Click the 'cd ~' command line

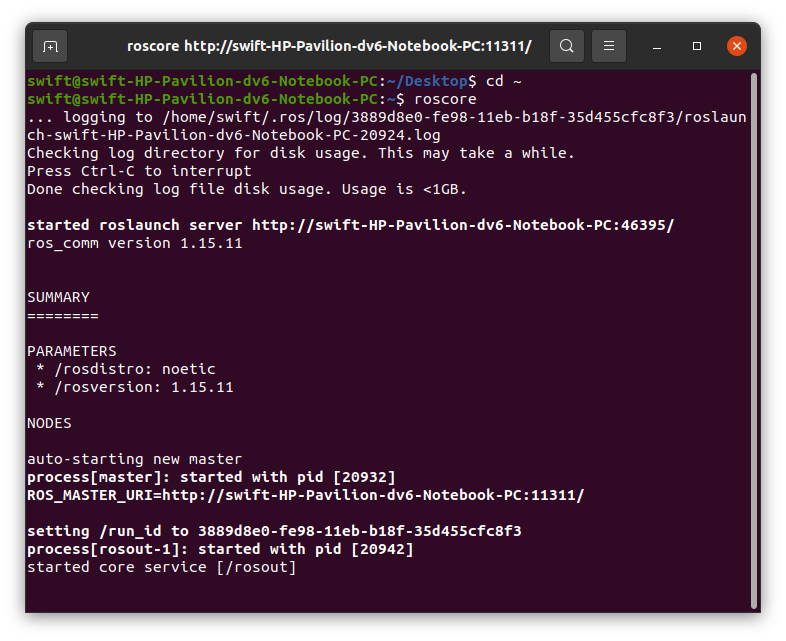[x=274, y=81]
